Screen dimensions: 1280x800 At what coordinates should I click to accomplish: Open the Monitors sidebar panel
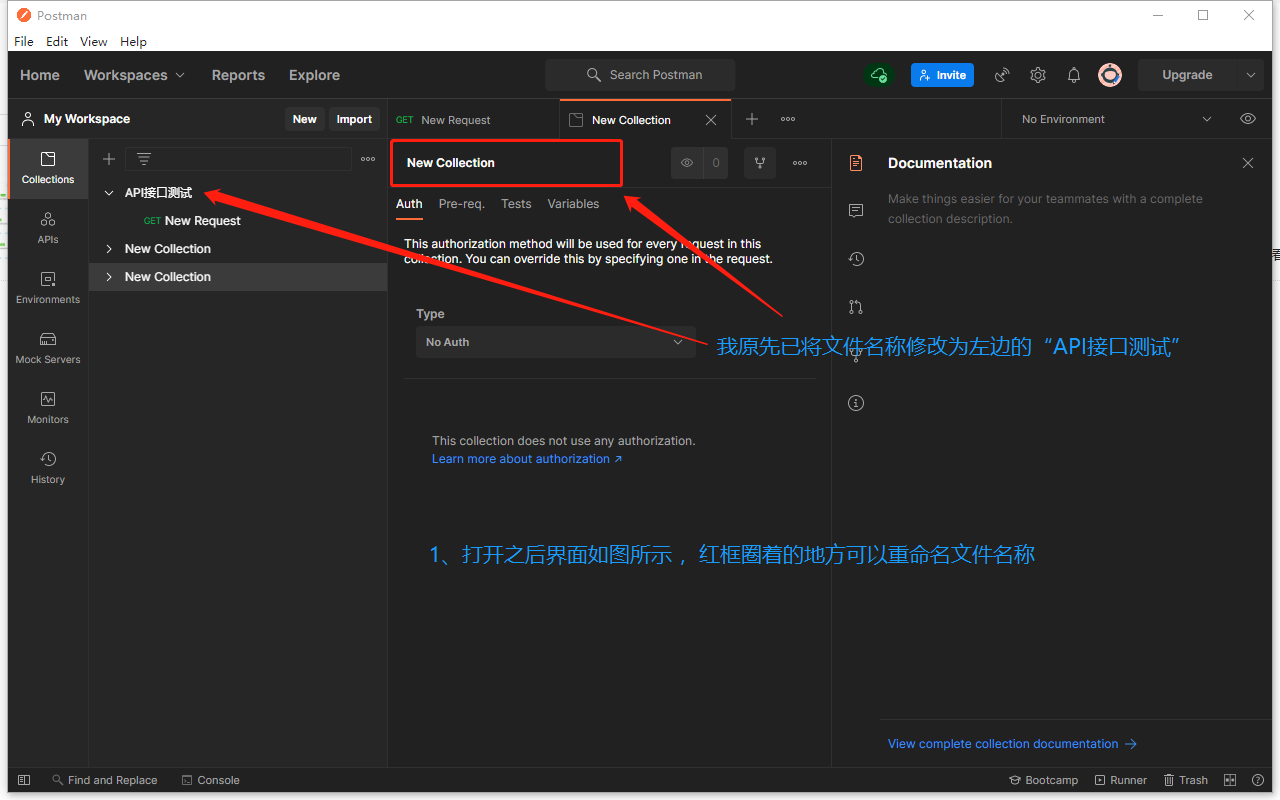coord(48,408)
